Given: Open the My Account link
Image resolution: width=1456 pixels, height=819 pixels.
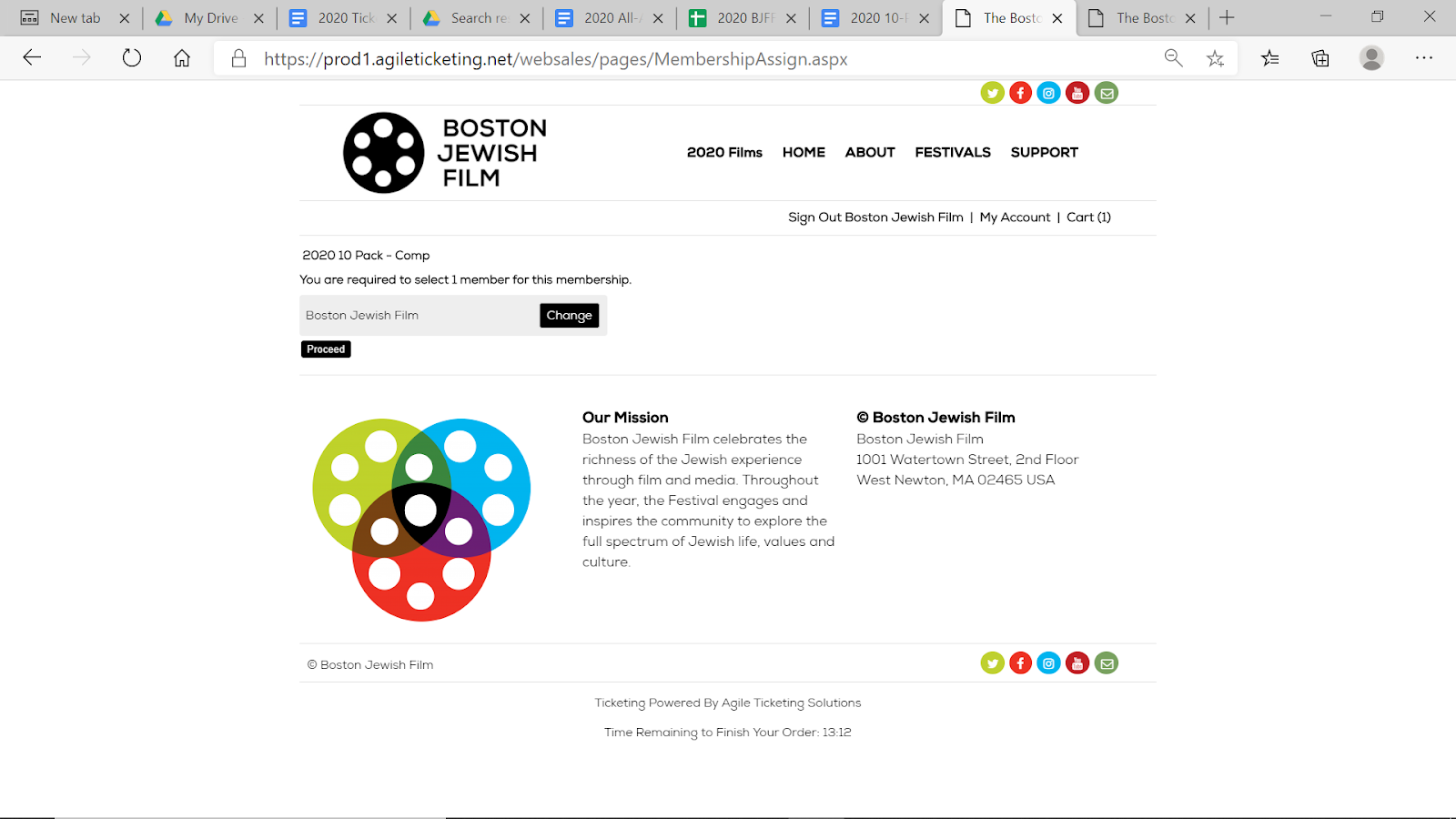Looking at the screenshot, I should click(x=1015, y=217).
